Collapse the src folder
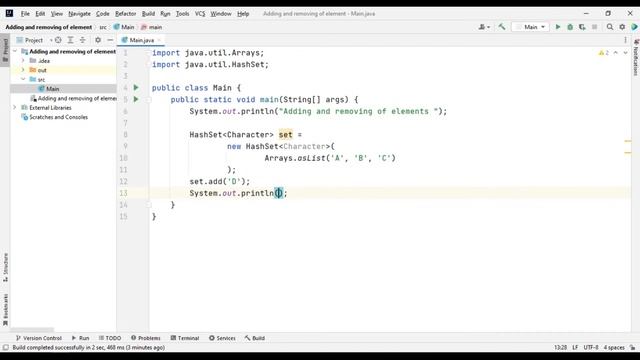Image resolution: width=640 pixels, height=360 pixels. pos(23,79)
